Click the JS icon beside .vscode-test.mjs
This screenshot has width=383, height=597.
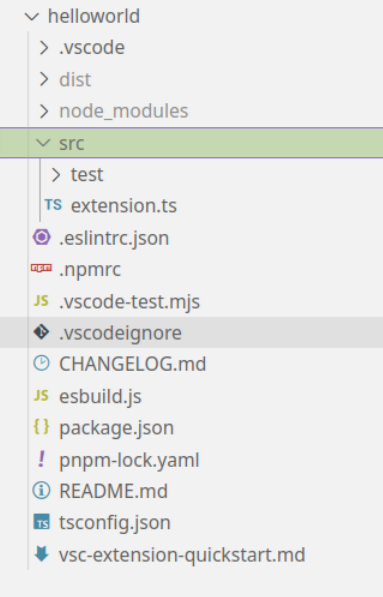(x=41, y=301)
